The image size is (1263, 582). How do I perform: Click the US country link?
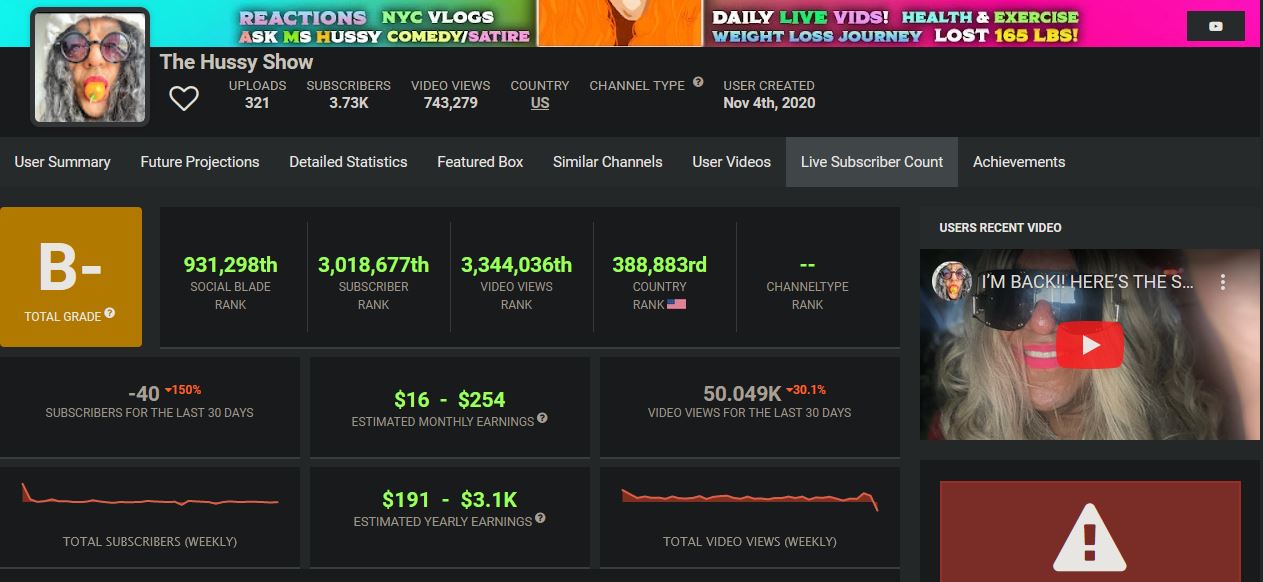540,103
